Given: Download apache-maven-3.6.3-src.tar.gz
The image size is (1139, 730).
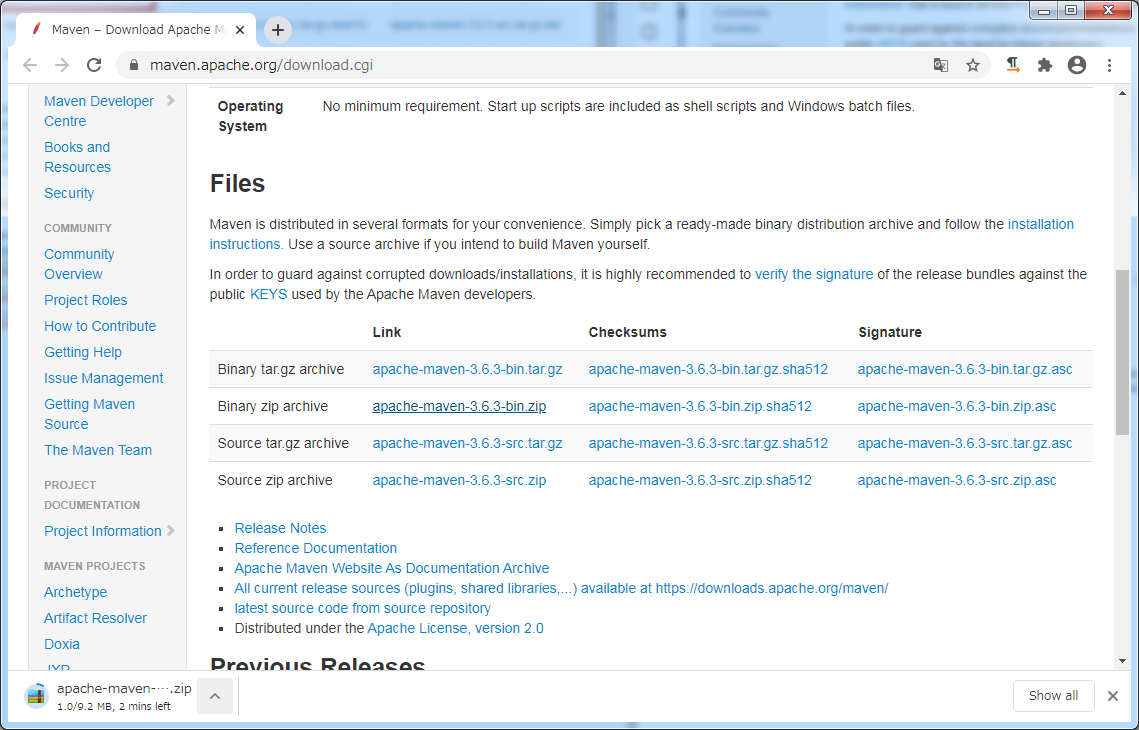Looking at the screenshot, I should [467, 444].
